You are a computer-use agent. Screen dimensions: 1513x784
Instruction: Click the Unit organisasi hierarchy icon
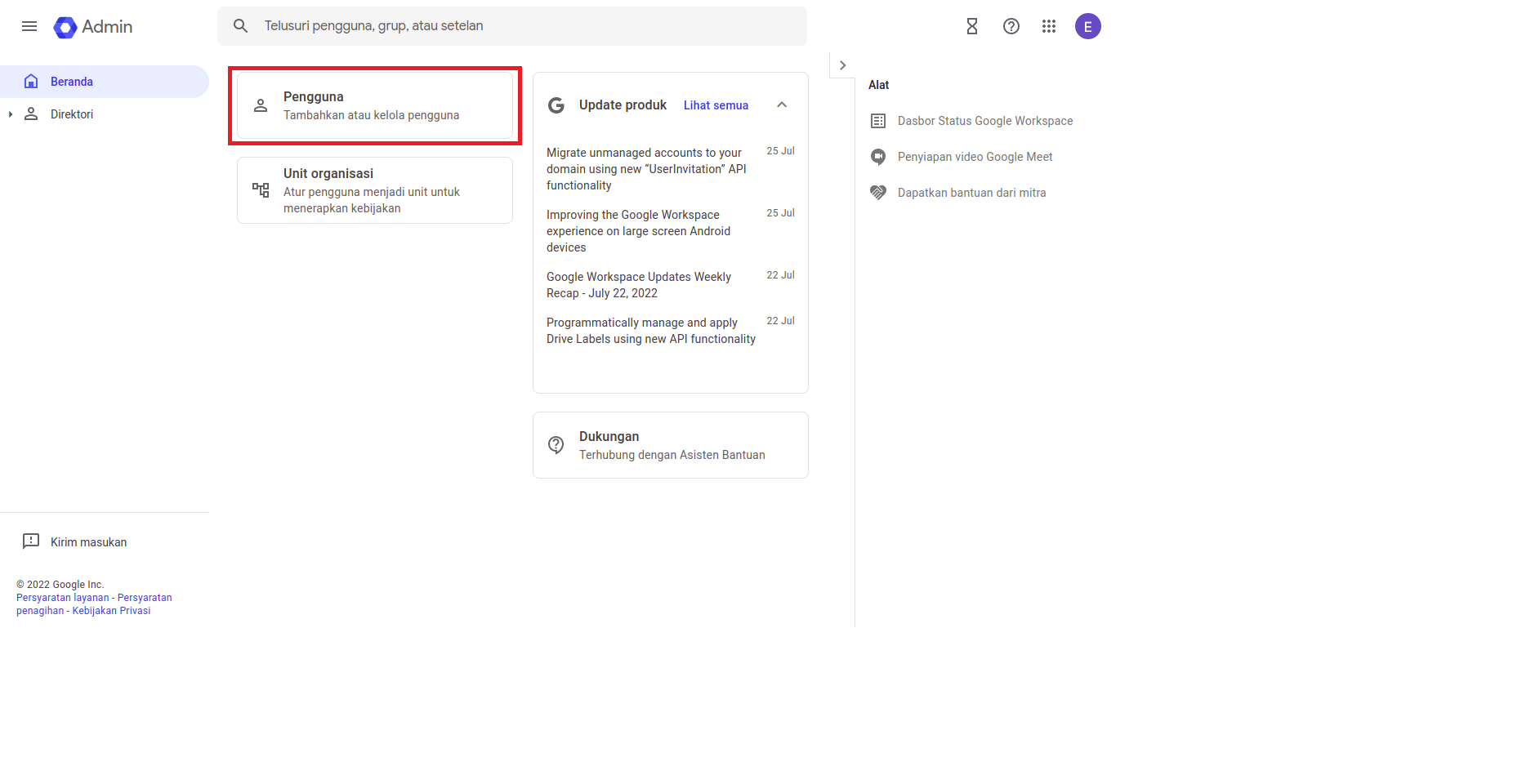coord(261,190)
